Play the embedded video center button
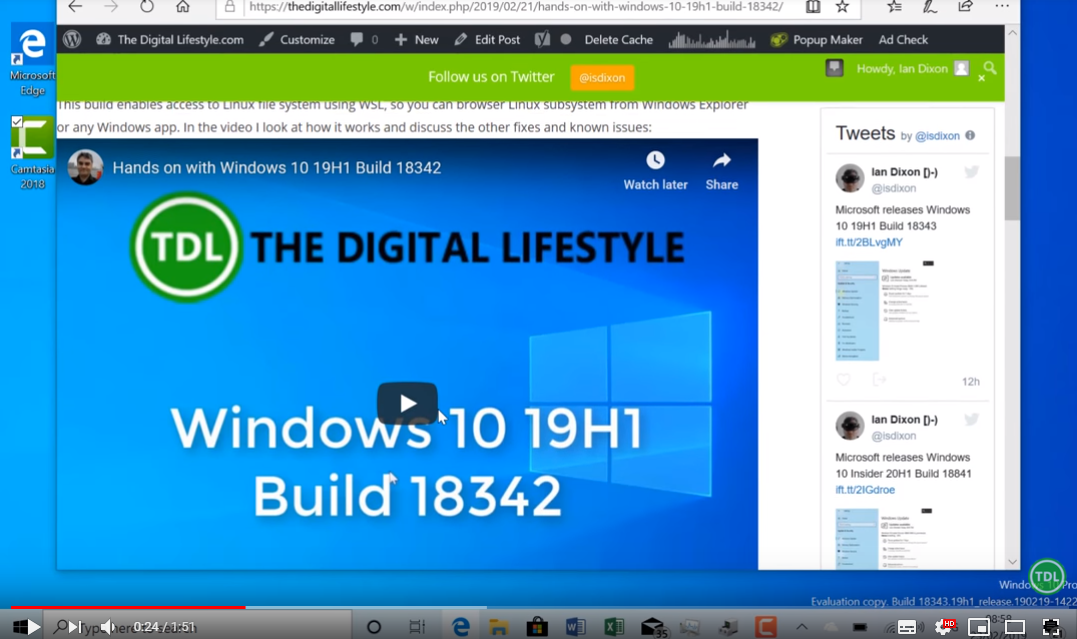The height and width of the screenshot is (639, 1077). [x=407, y=403]
